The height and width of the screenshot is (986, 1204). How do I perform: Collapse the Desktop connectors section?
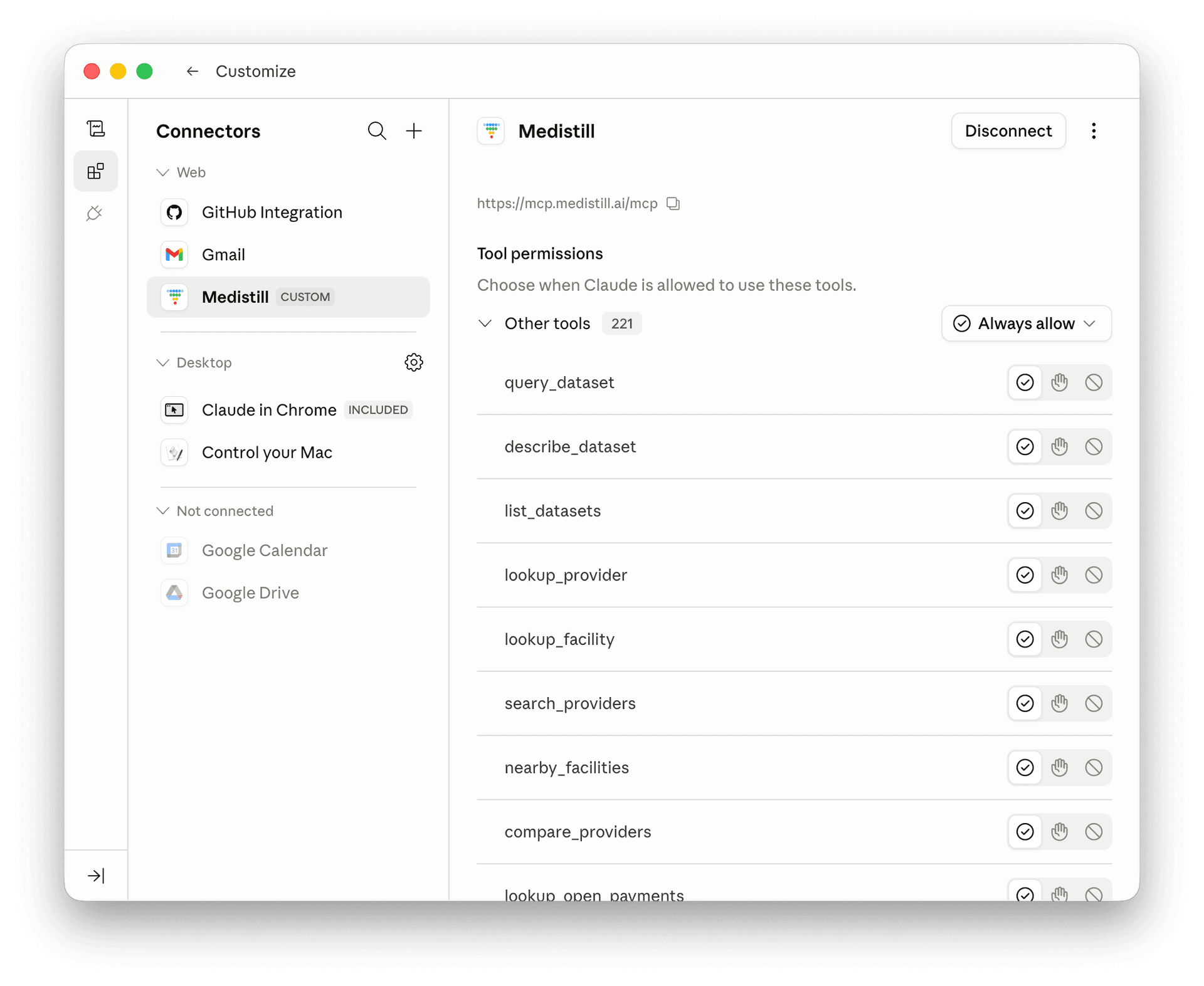(x=163, y=363)
